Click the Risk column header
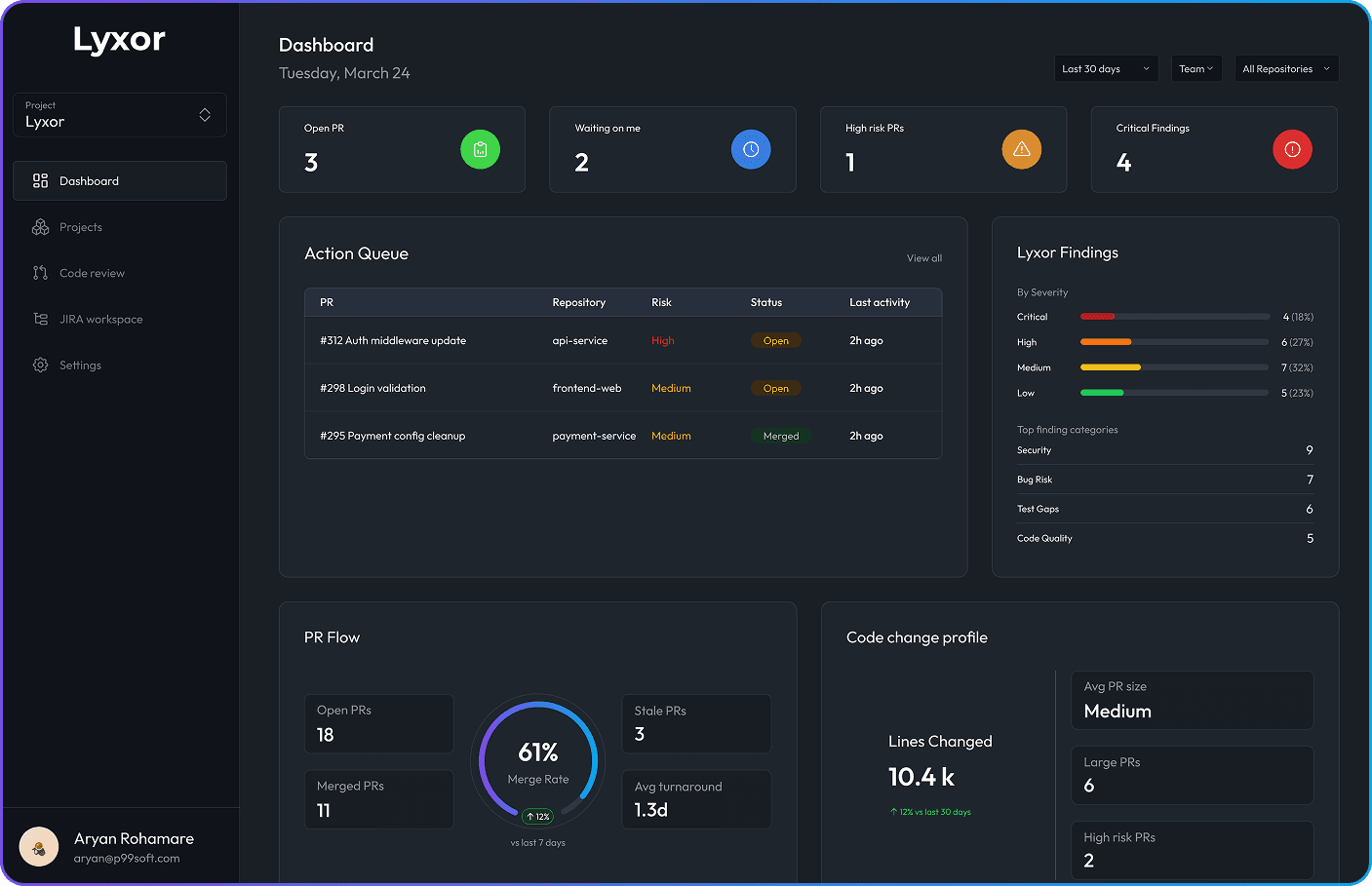 pos(661,302)
